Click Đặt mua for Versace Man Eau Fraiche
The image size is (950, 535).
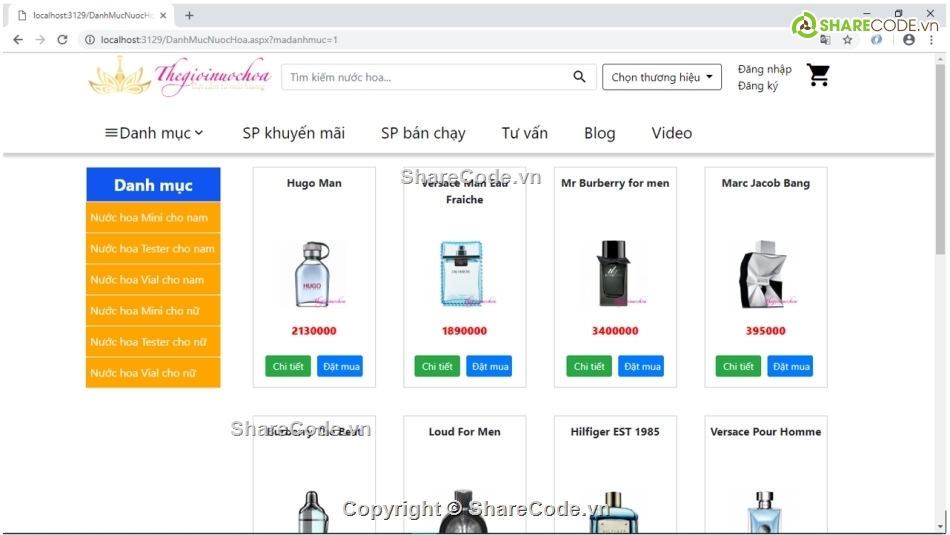pyautogui.click(x=490, y=366)
